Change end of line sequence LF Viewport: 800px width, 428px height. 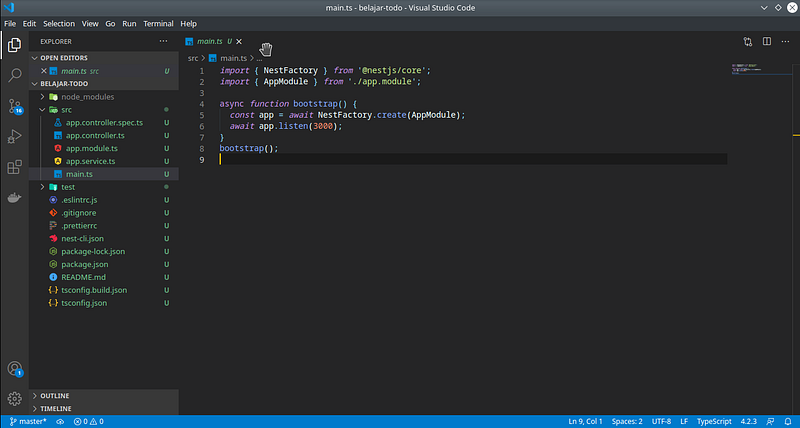(x=684, y=421)
